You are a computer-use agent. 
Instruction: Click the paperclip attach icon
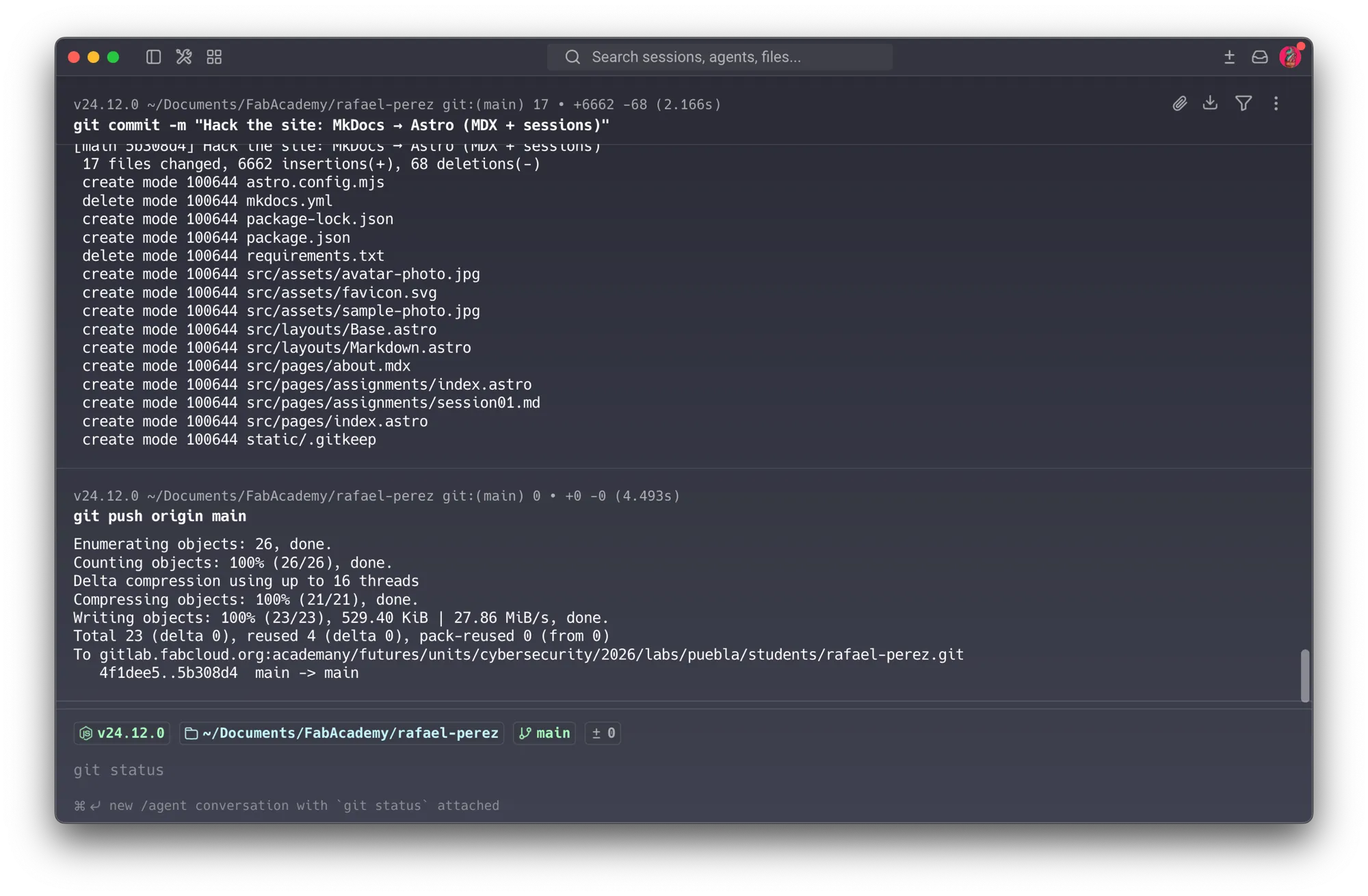tap(1179, 103)
